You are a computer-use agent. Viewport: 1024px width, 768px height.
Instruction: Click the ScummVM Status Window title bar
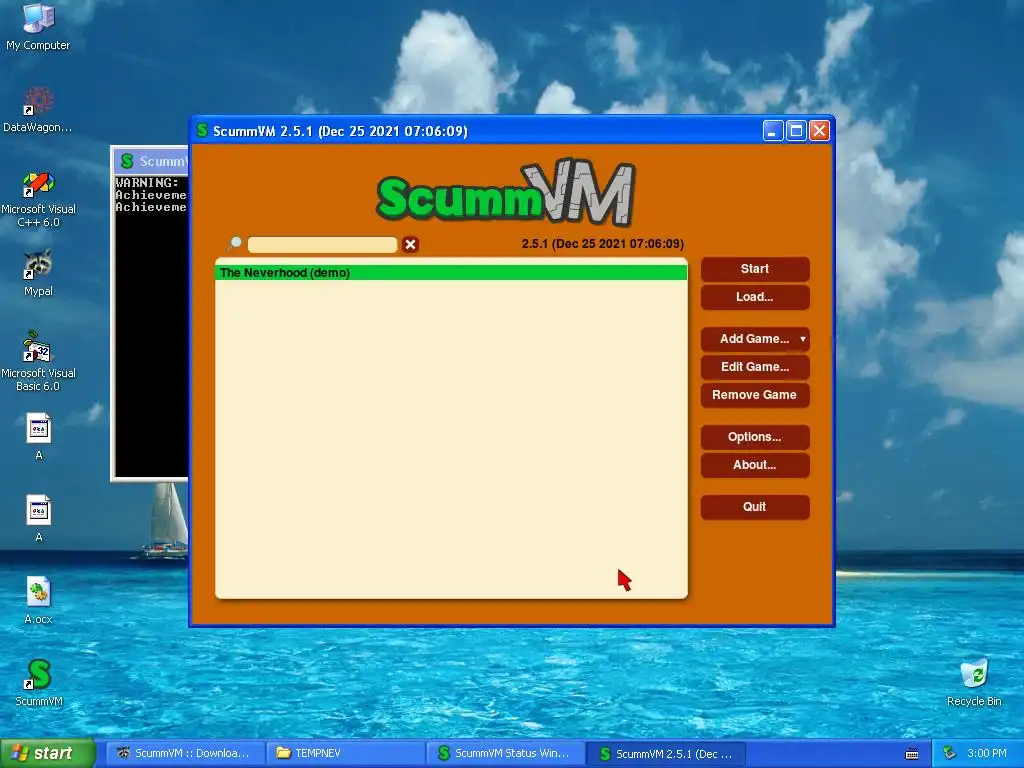point(152,161)
